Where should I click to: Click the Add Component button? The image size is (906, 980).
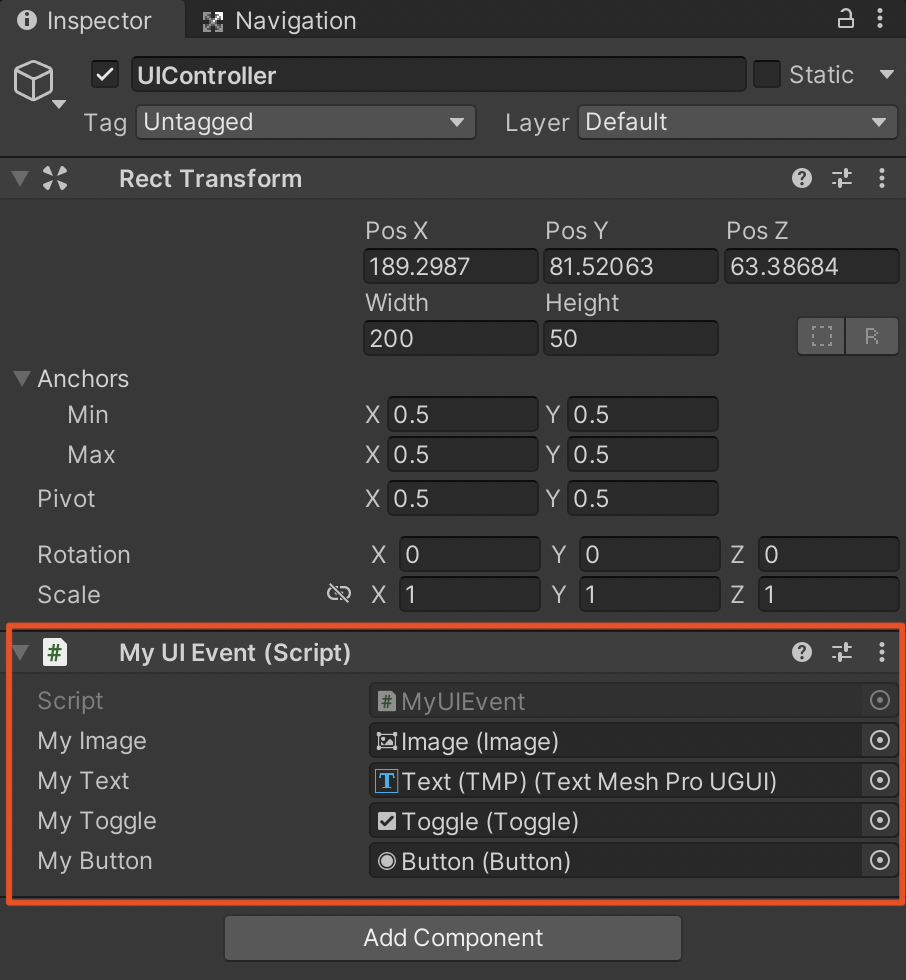pyautogui.click(x=453, y=938)
